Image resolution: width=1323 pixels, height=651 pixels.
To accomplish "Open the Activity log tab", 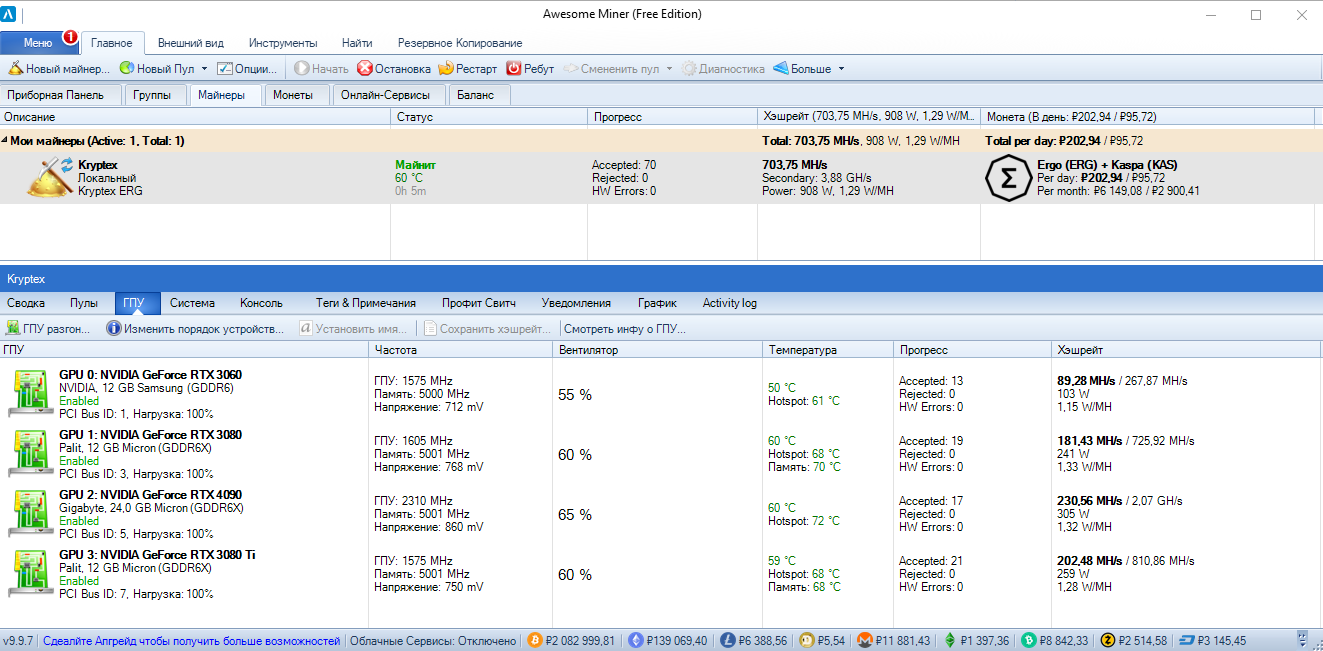I will coord(730,303).
